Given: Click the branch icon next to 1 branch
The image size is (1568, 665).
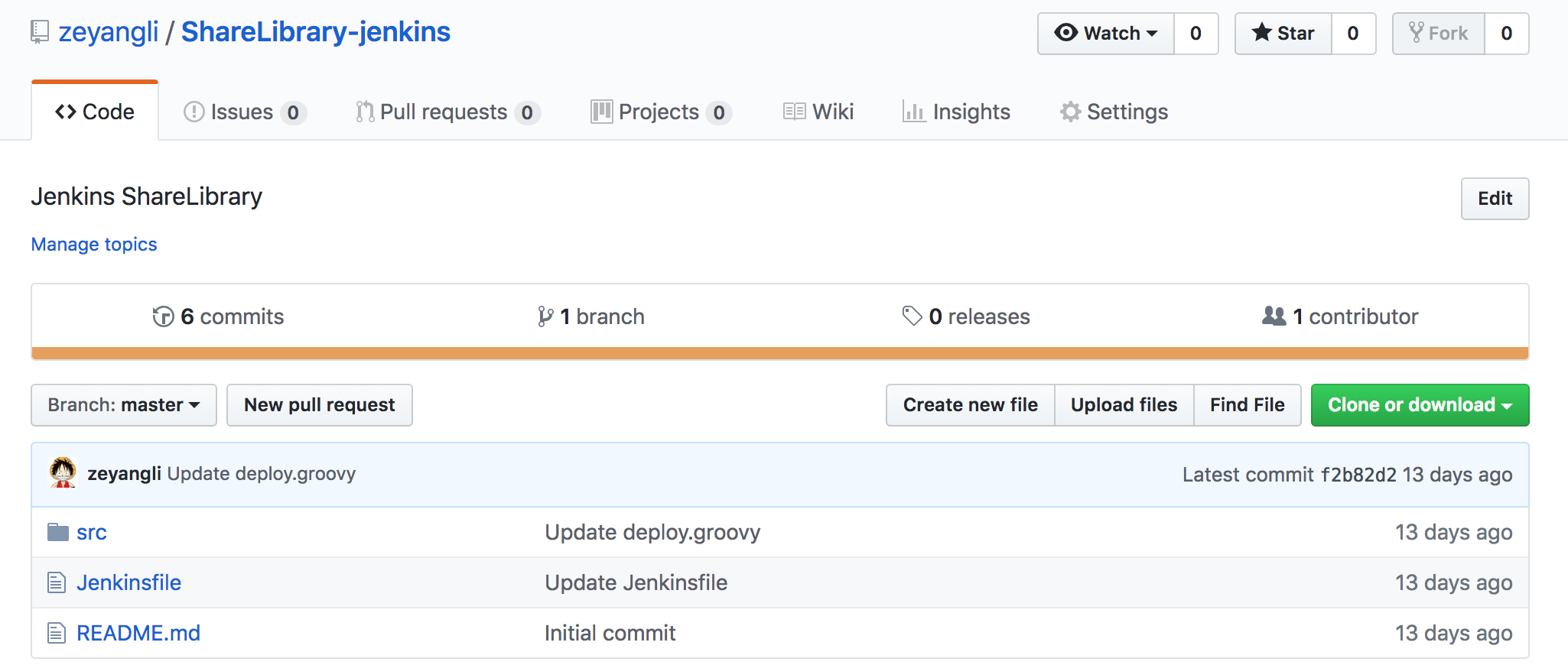Looking at the screenshot, I should (x=545, y=316).
